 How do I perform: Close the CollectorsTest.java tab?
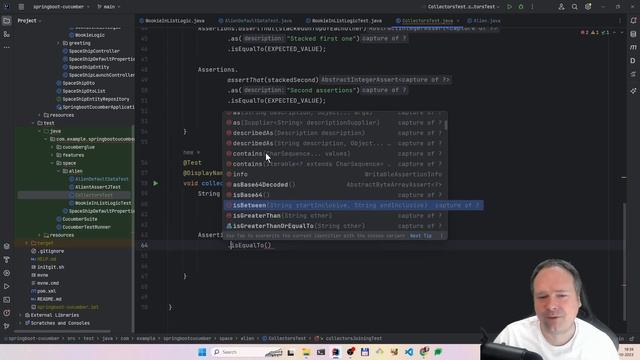click(x=458, y=21)
